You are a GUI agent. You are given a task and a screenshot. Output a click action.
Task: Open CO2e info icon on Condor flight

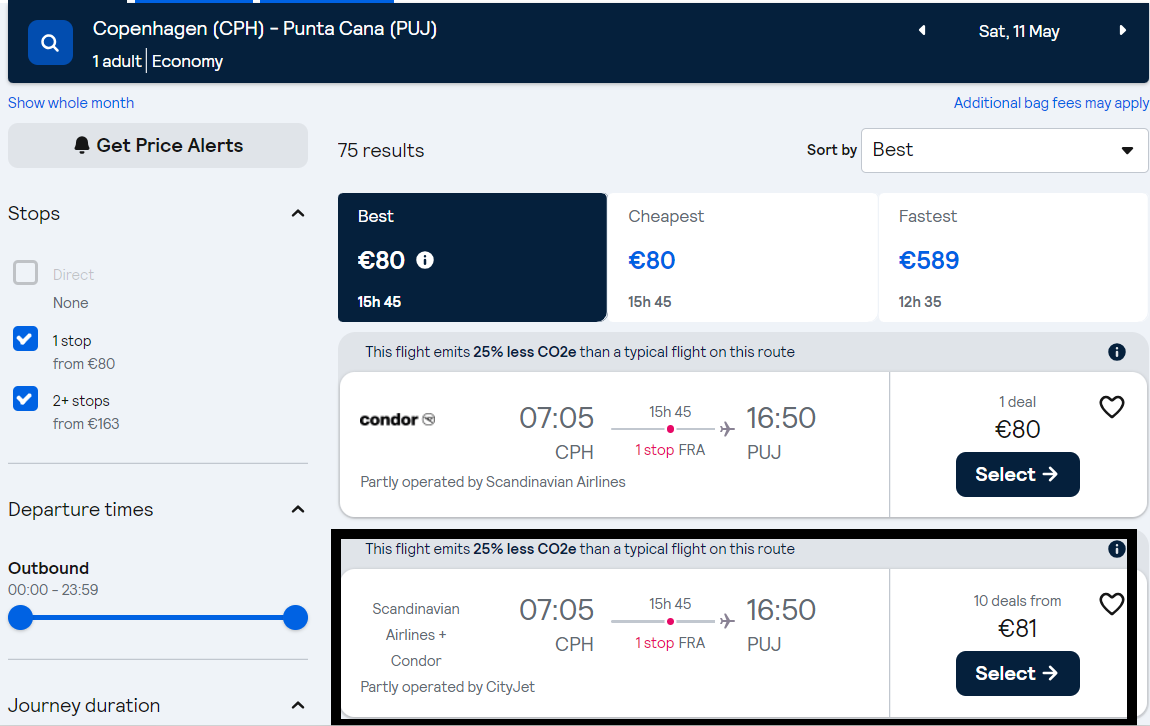tap(1116, 352)
